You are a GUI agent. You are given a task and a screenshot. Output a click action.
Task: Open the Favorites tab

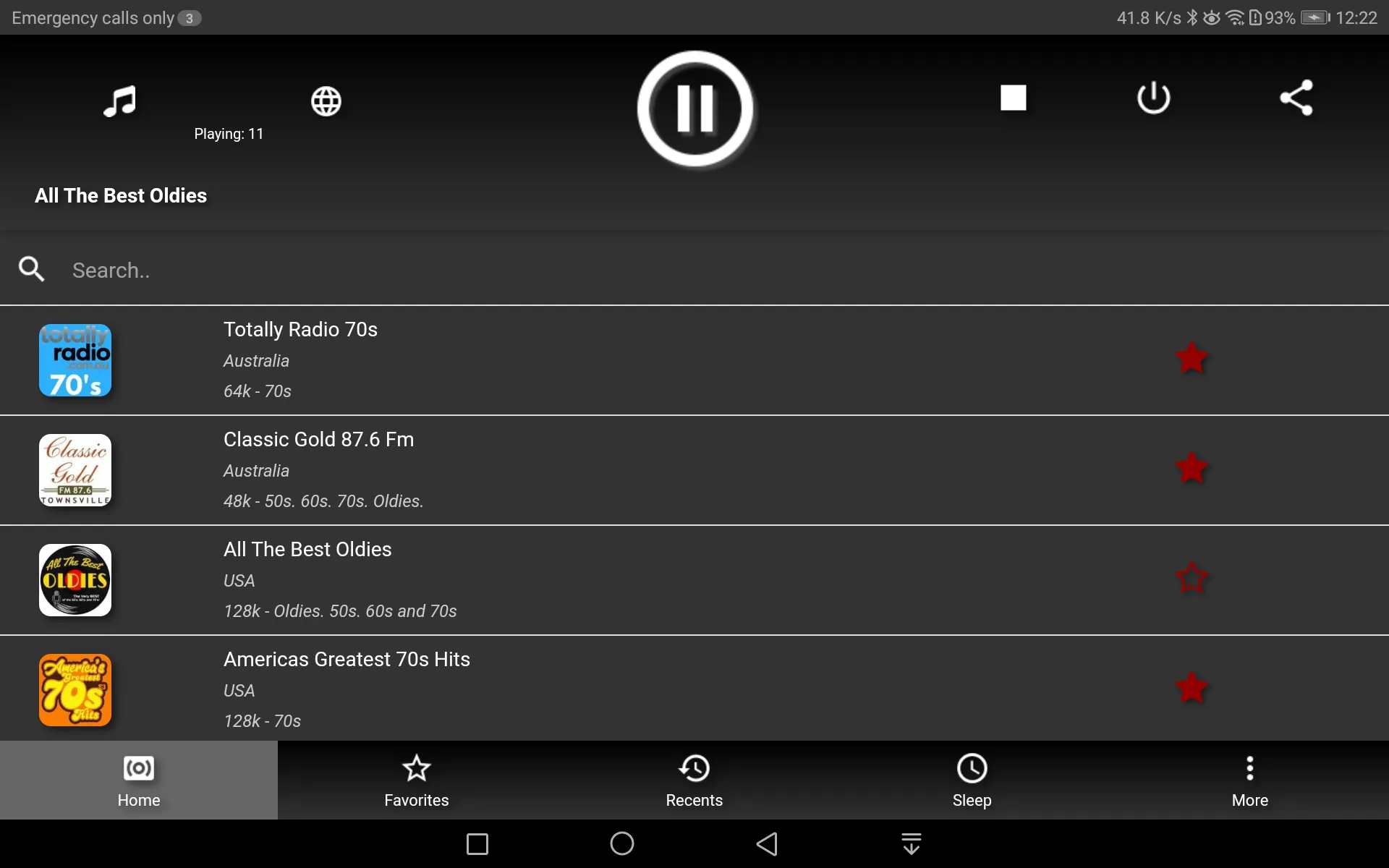[x=417, y=780]
